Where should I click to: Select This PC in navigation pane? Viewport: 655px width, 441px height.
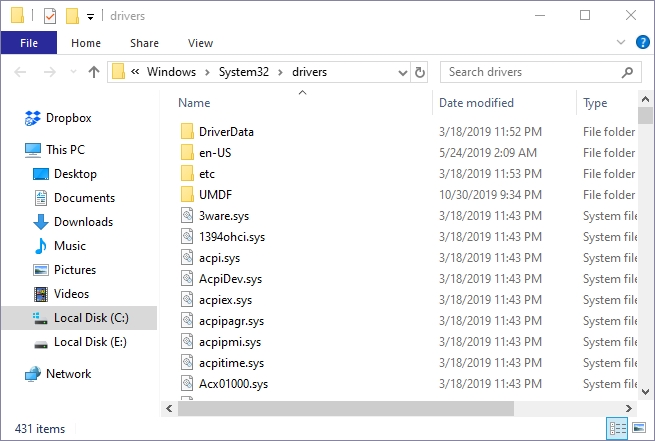(x=65, y=150)
